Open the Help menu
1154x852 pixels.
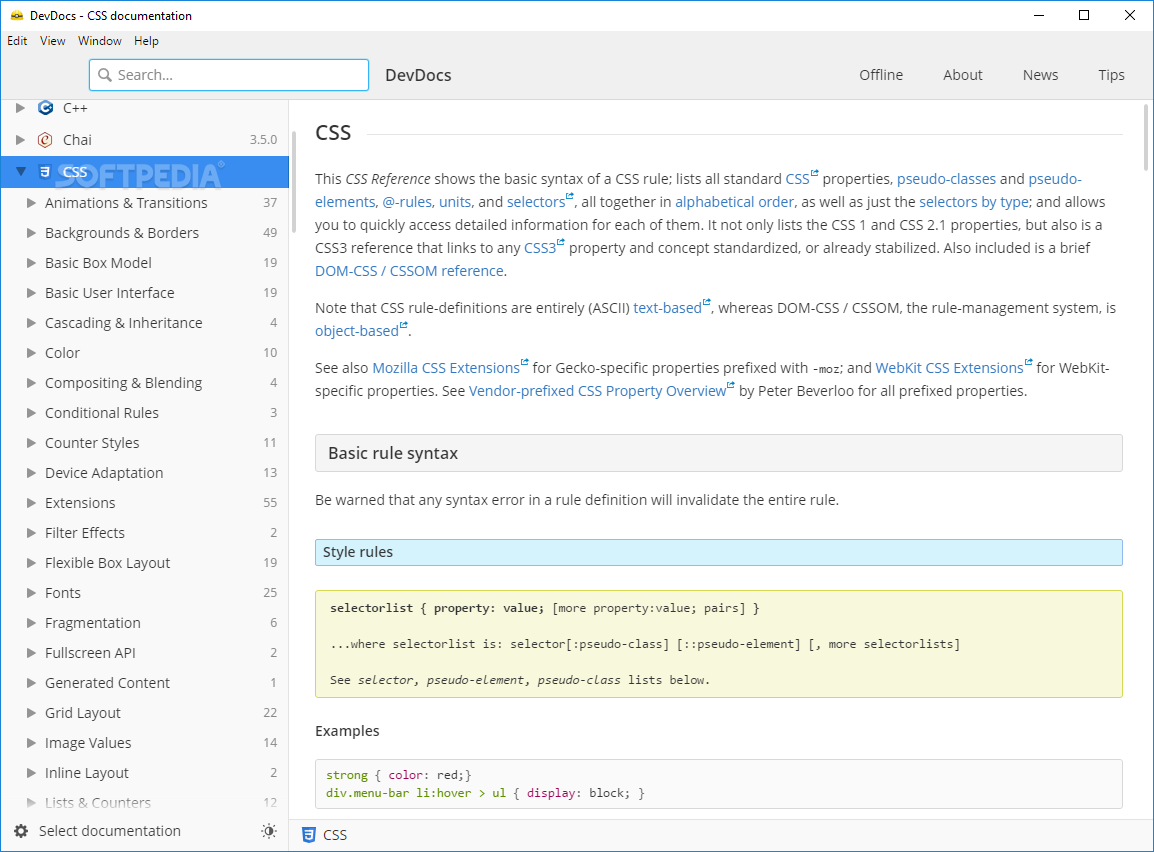point(146,41)
